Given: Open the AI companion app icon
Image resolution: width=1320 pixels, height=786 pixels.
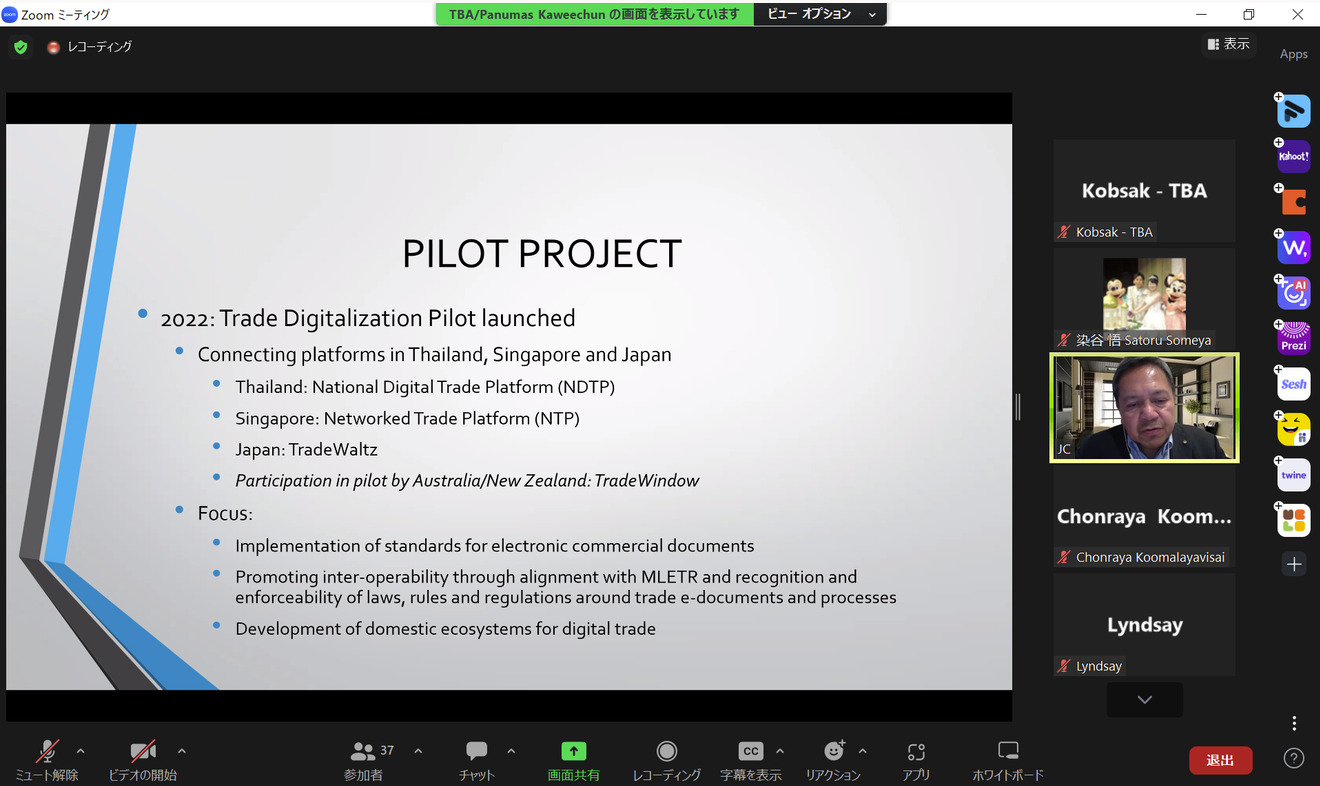Looking at the screenshot, I should coord(1294,293).
